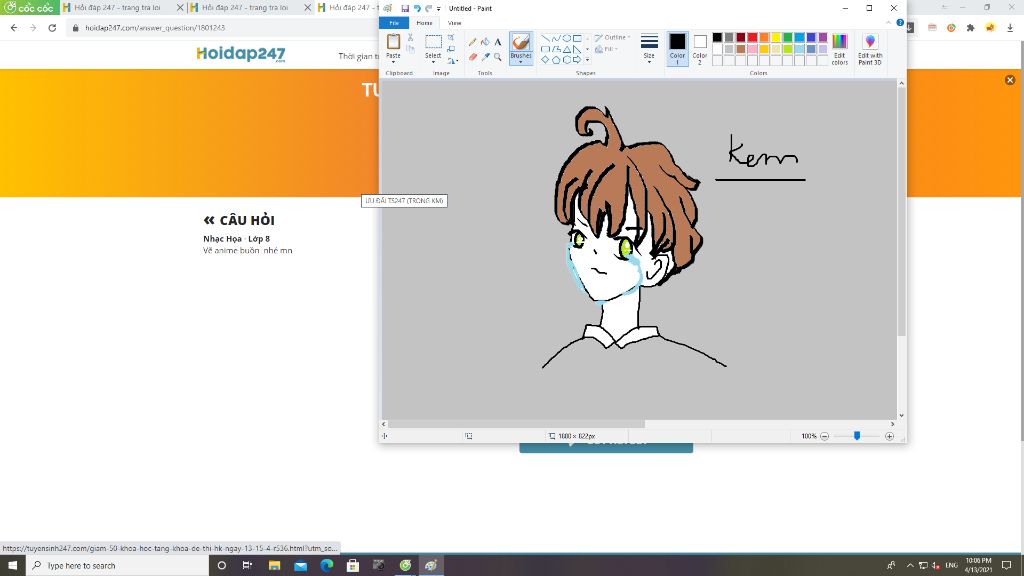Screen dimensions: 1024x576
Task: Click the Edit with Paint 3D button
Action: point(870,49)
